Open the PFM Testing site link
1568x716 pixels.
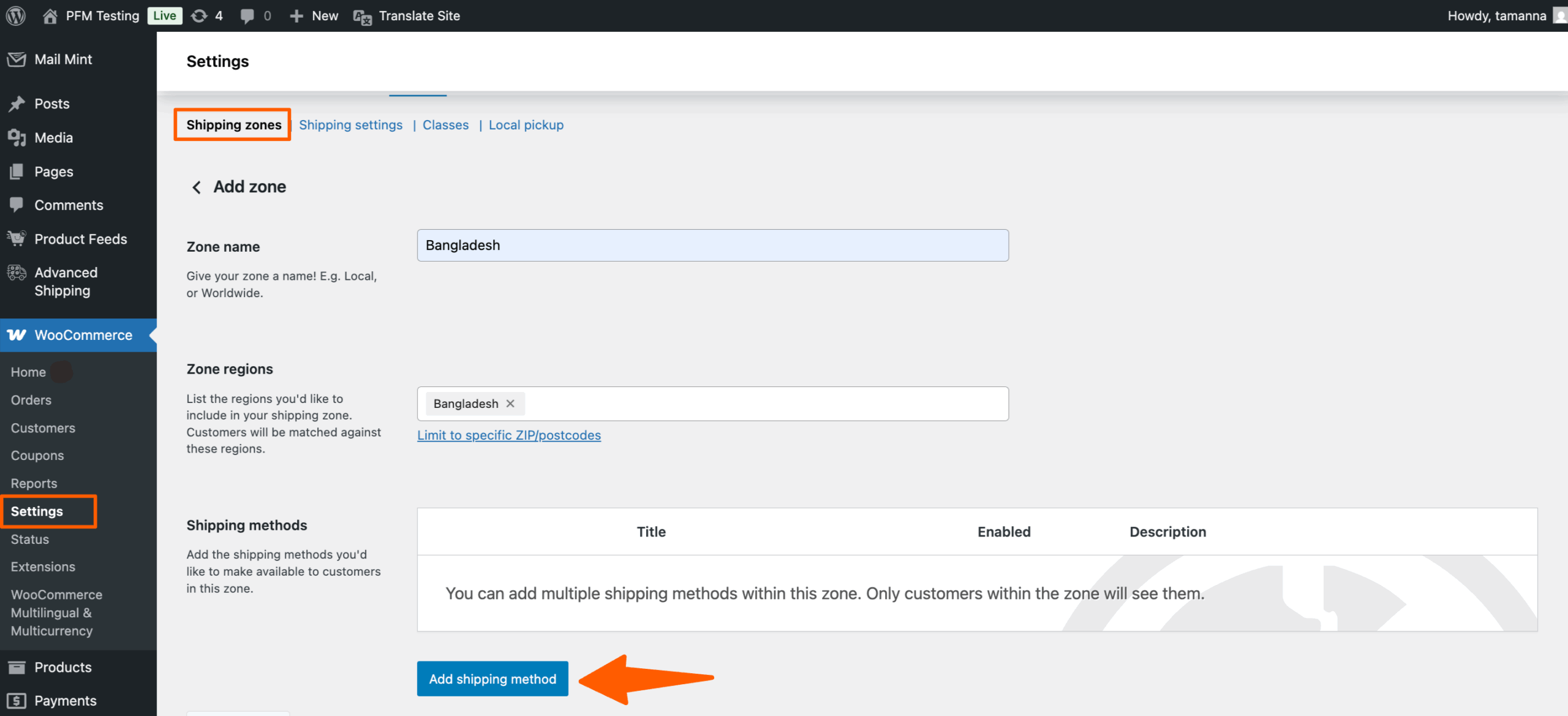102,16
